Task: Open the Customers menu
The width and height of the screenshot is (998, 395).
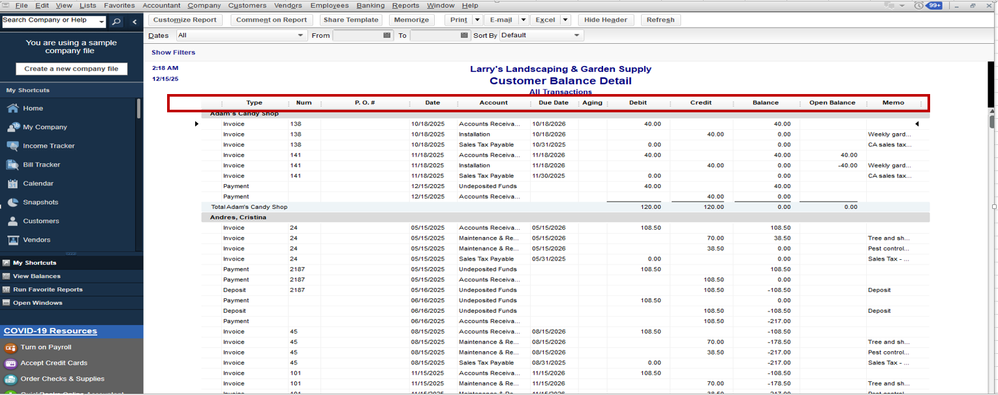Action: tap(247, 5)
